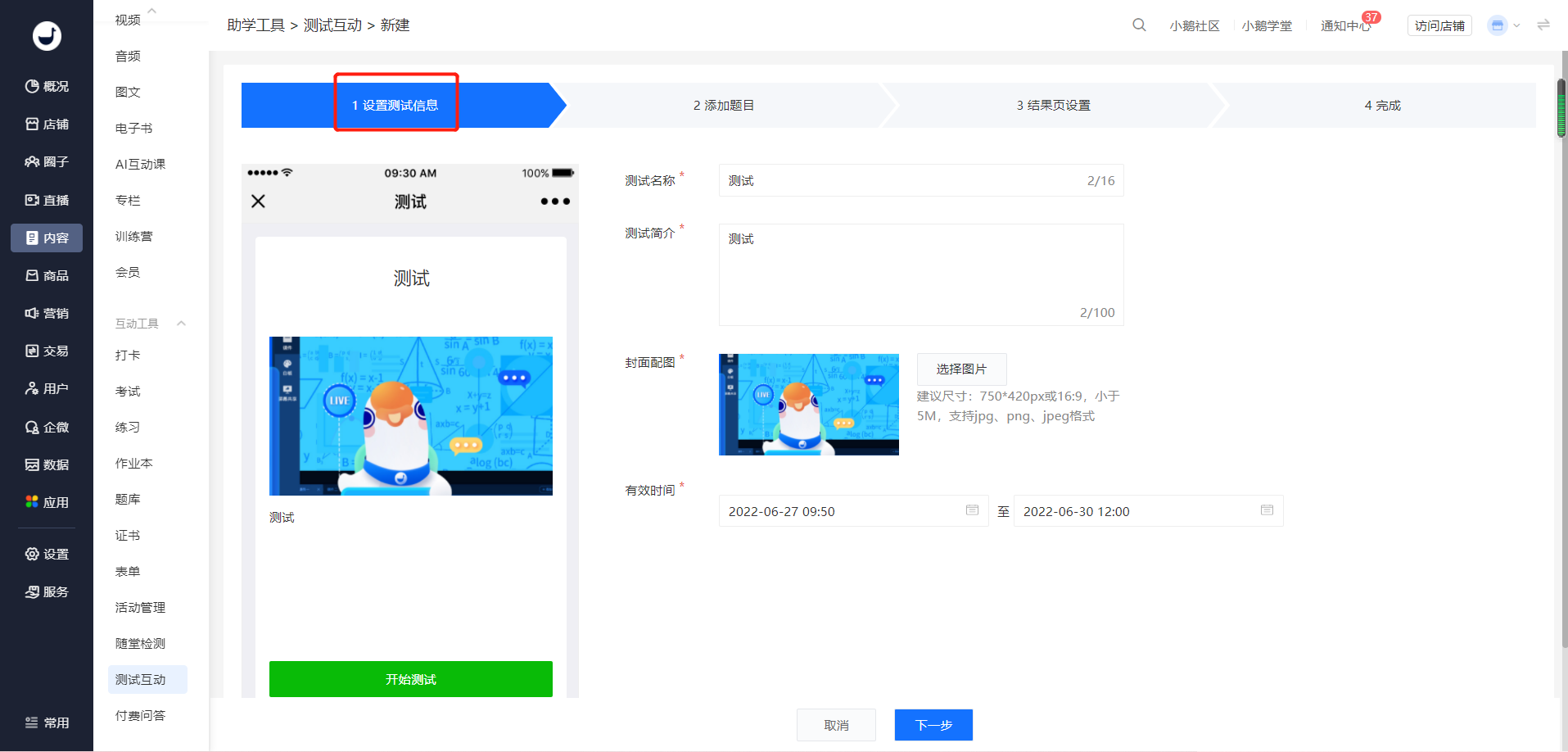This screenshot has height=752, width=1568.
Task: Select 直播 in the left sidebar
Action: (x=47, y=200)
